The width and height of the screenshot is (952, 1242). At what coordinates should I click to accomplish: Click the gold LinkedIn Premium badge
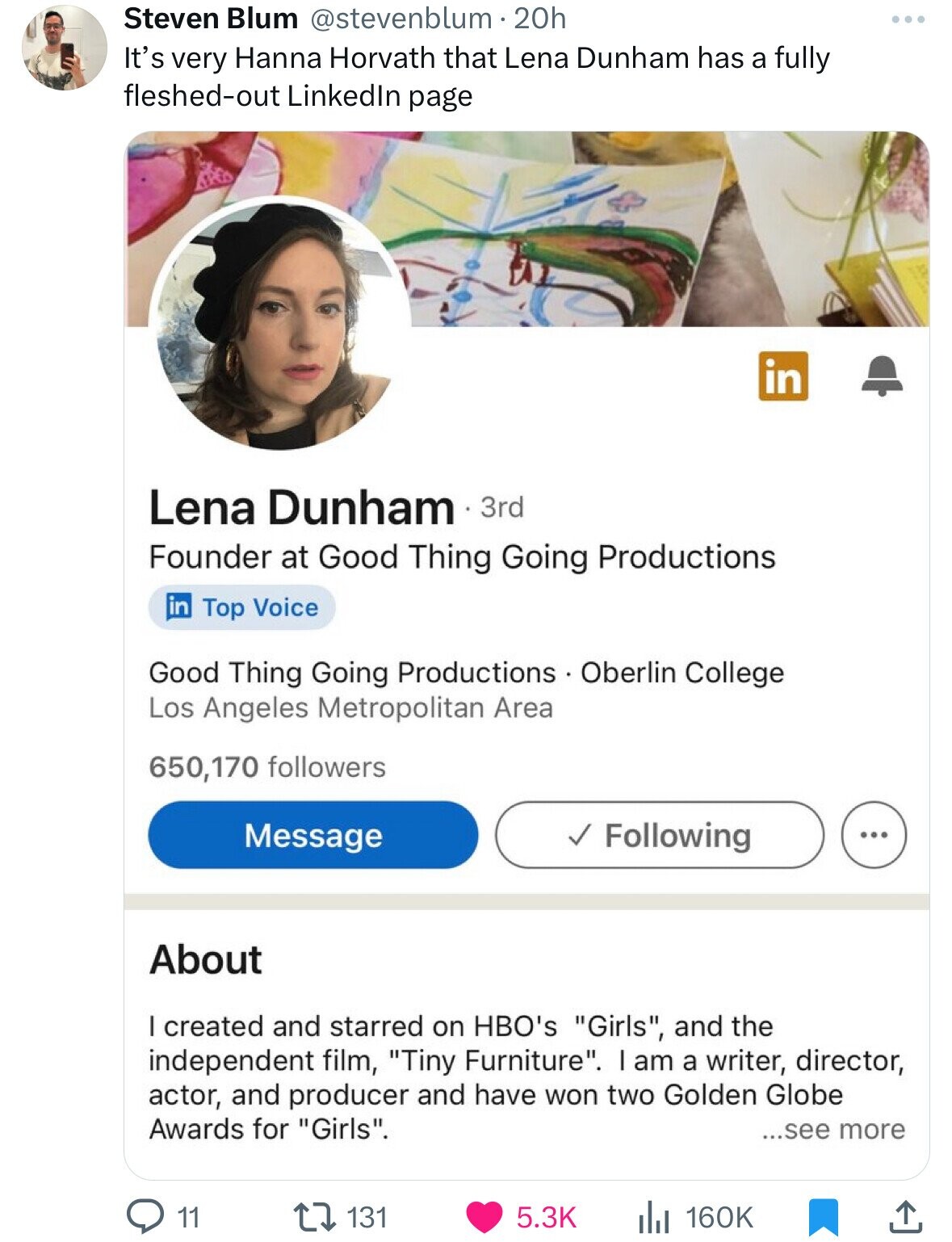point(782,376)
